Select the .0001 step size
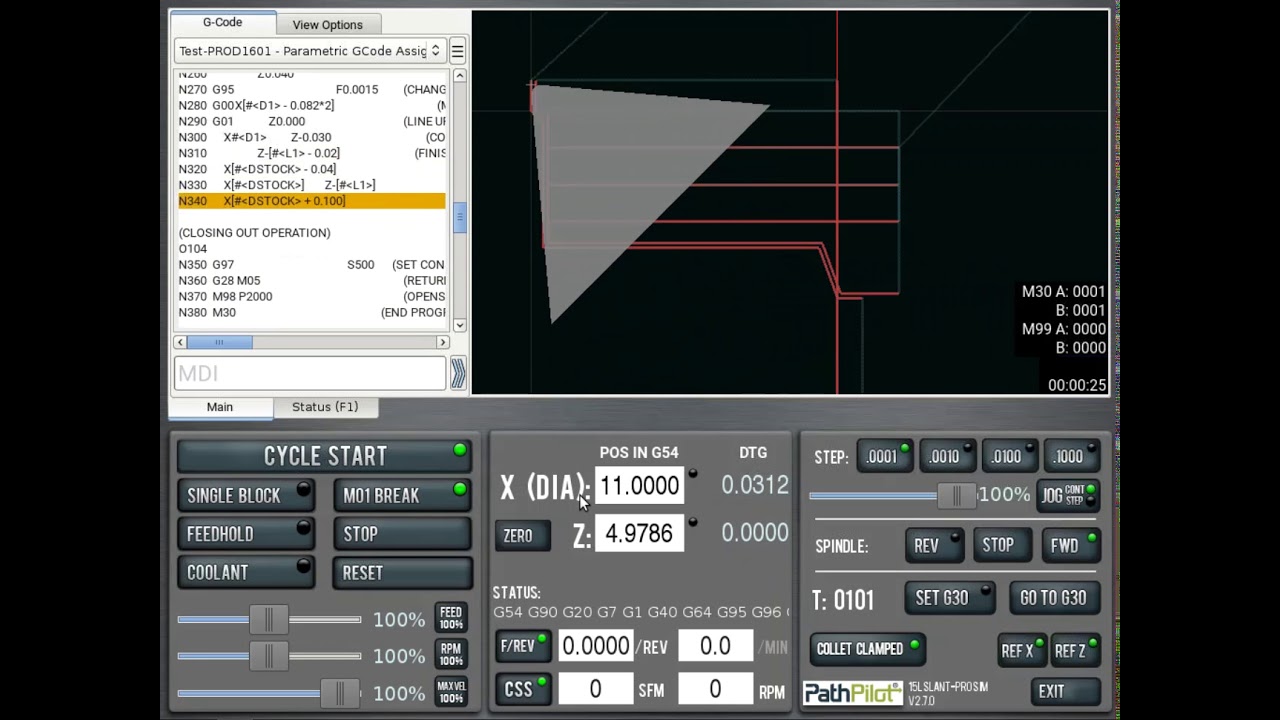The width and height of the screenshot is (1280, 720). point(886,456)
